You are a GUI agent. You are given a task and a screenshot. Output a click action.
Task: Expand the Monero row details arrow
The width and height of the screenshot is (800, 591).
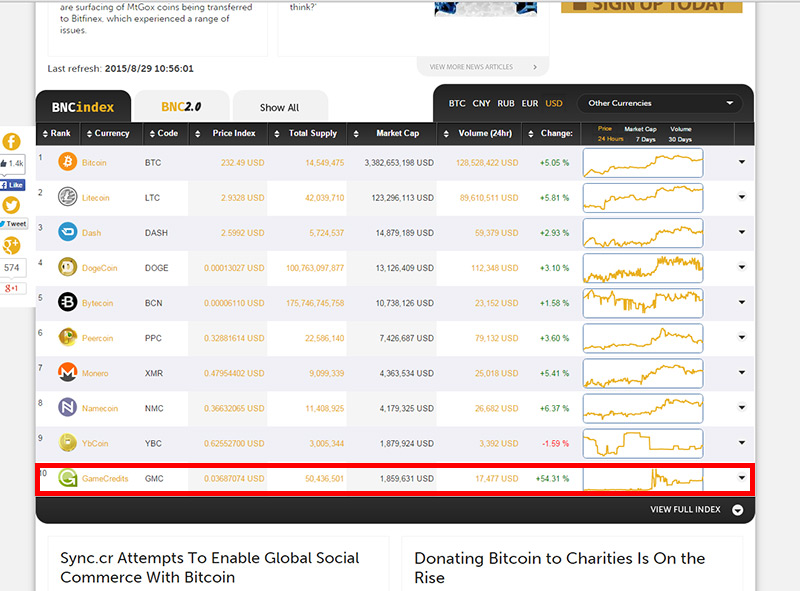pyautogui.click(x=742, y=372)
